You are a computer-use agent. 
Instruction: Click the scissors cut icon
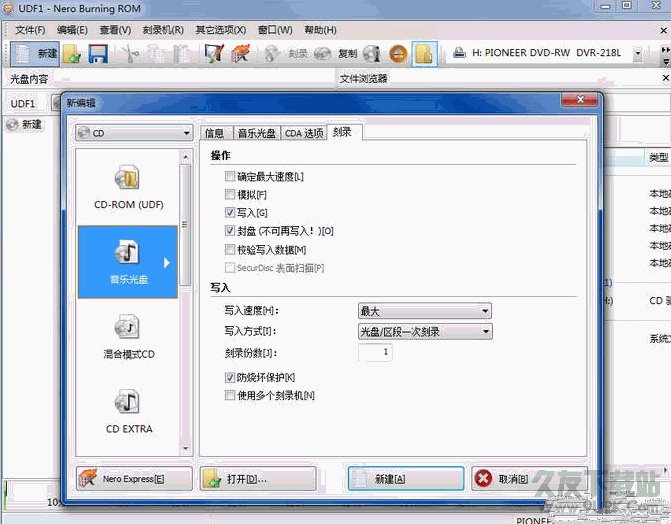point(131,54)
